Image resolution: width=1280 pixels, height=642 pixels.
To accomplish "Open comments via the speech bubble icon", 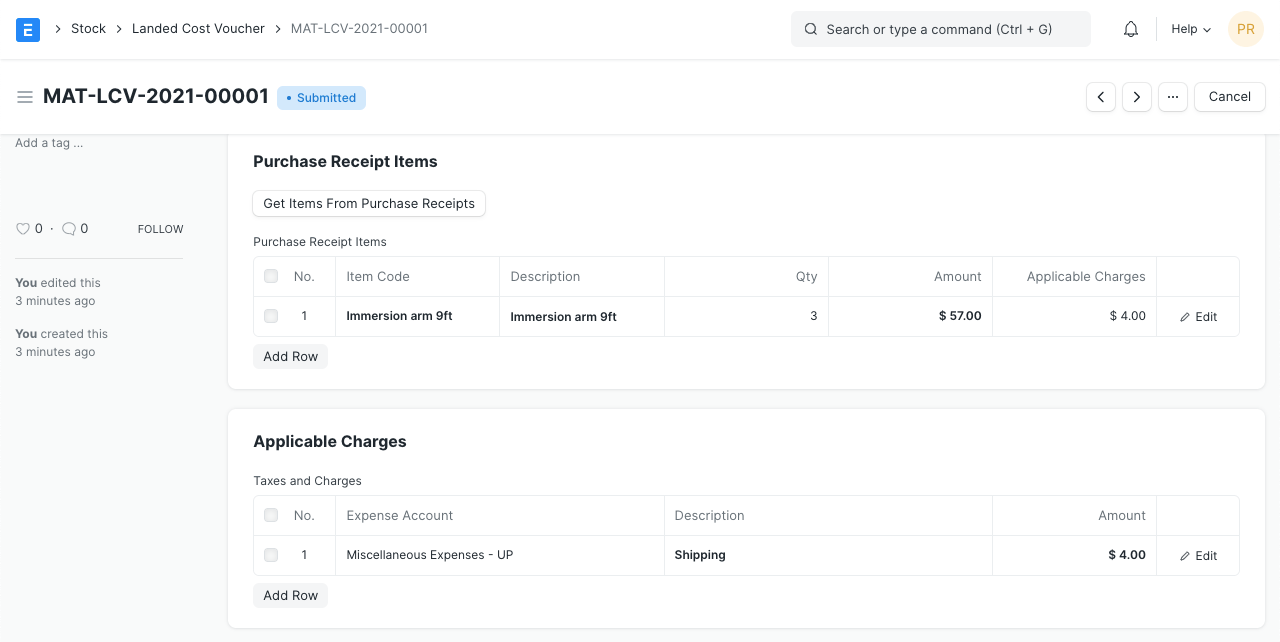I will tap(69, 229).
